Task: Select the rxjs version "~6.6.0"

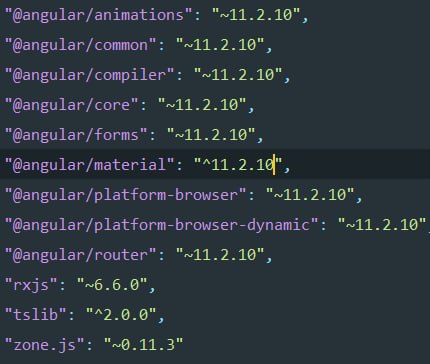Action: point(112,285)
